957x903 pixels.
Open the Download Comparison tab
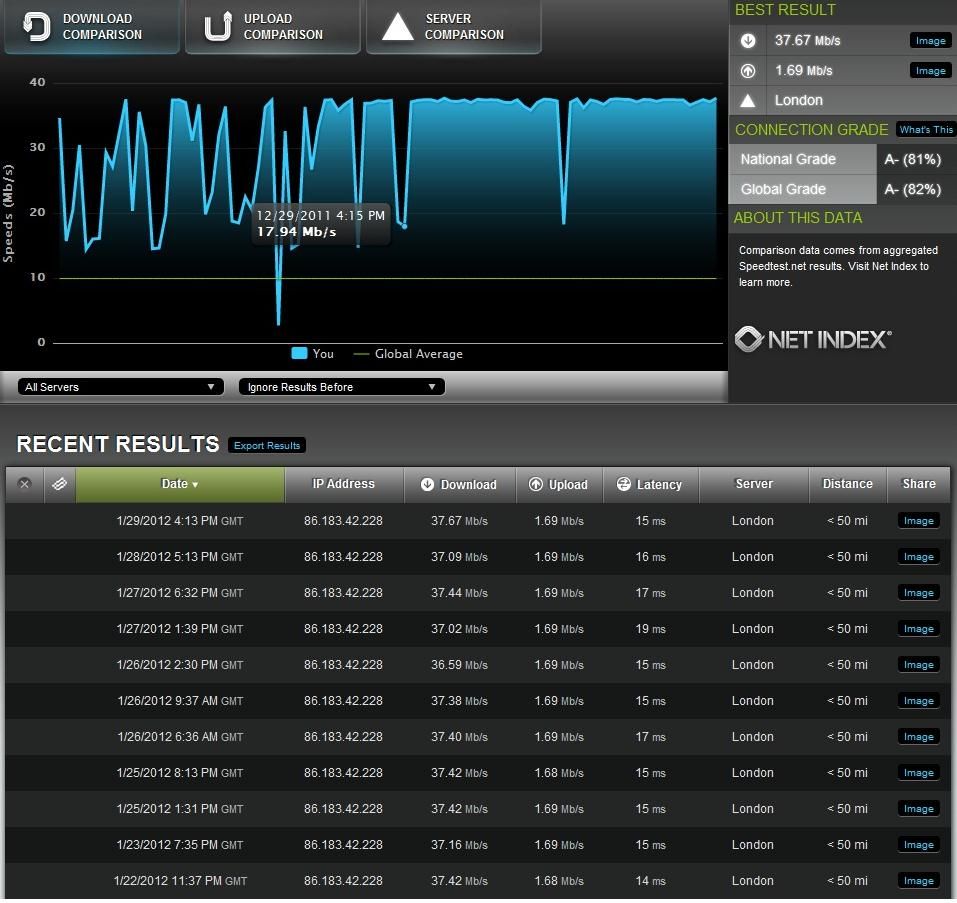(92, 26)
